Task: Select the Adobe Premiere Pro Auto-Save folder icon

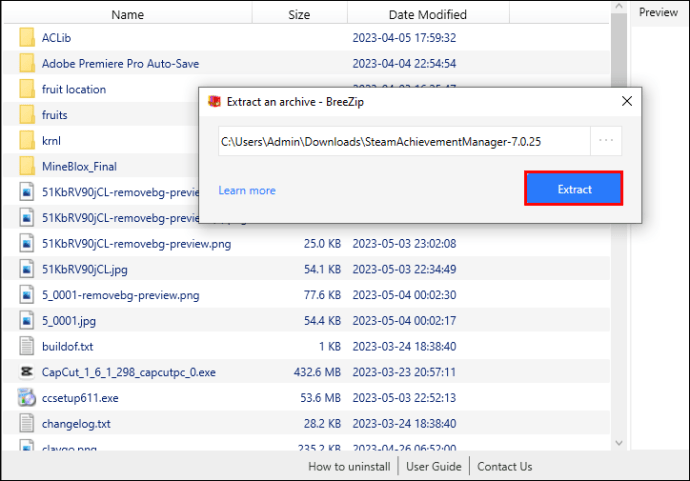Action: point(26,63)
